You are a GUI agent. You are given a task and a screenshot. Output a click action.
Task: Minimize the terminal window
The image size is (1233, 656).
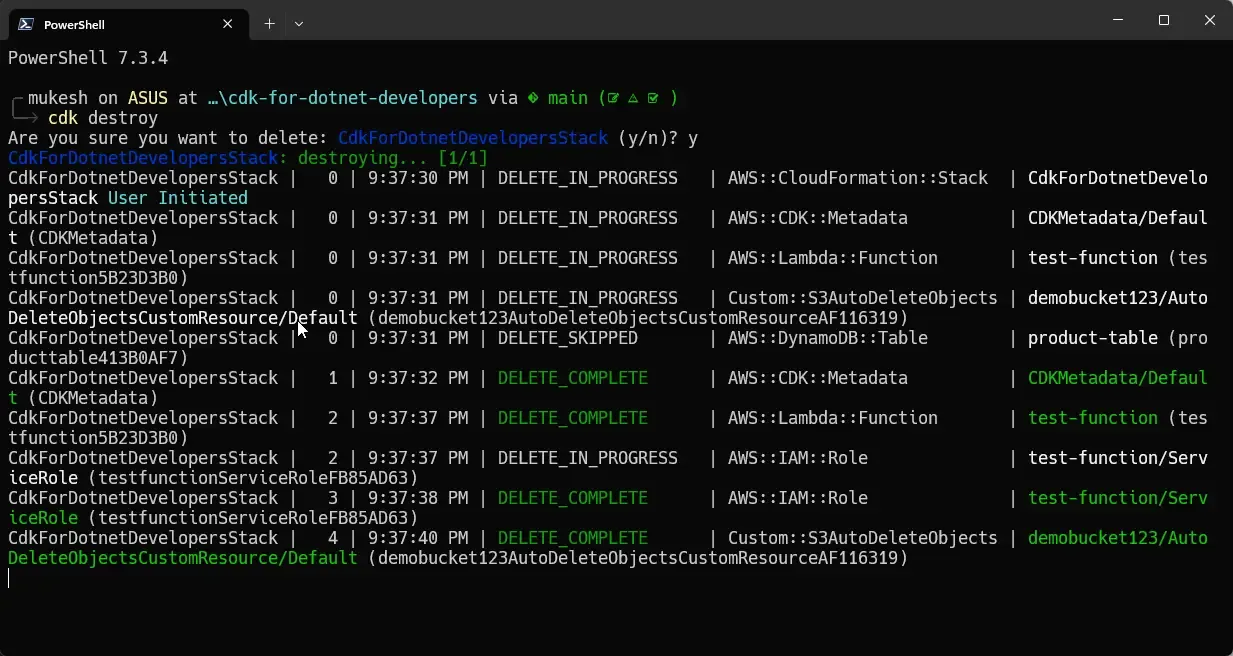1117,20
